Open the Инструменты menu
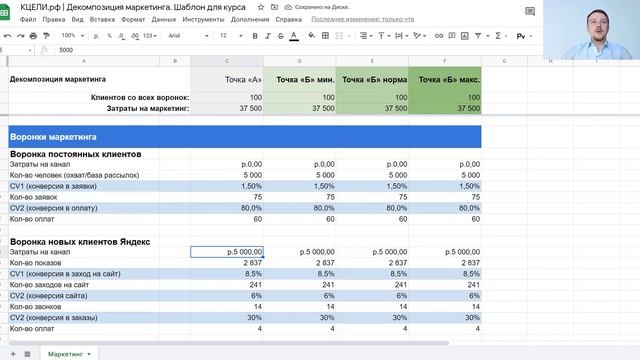 coord(203,19)
